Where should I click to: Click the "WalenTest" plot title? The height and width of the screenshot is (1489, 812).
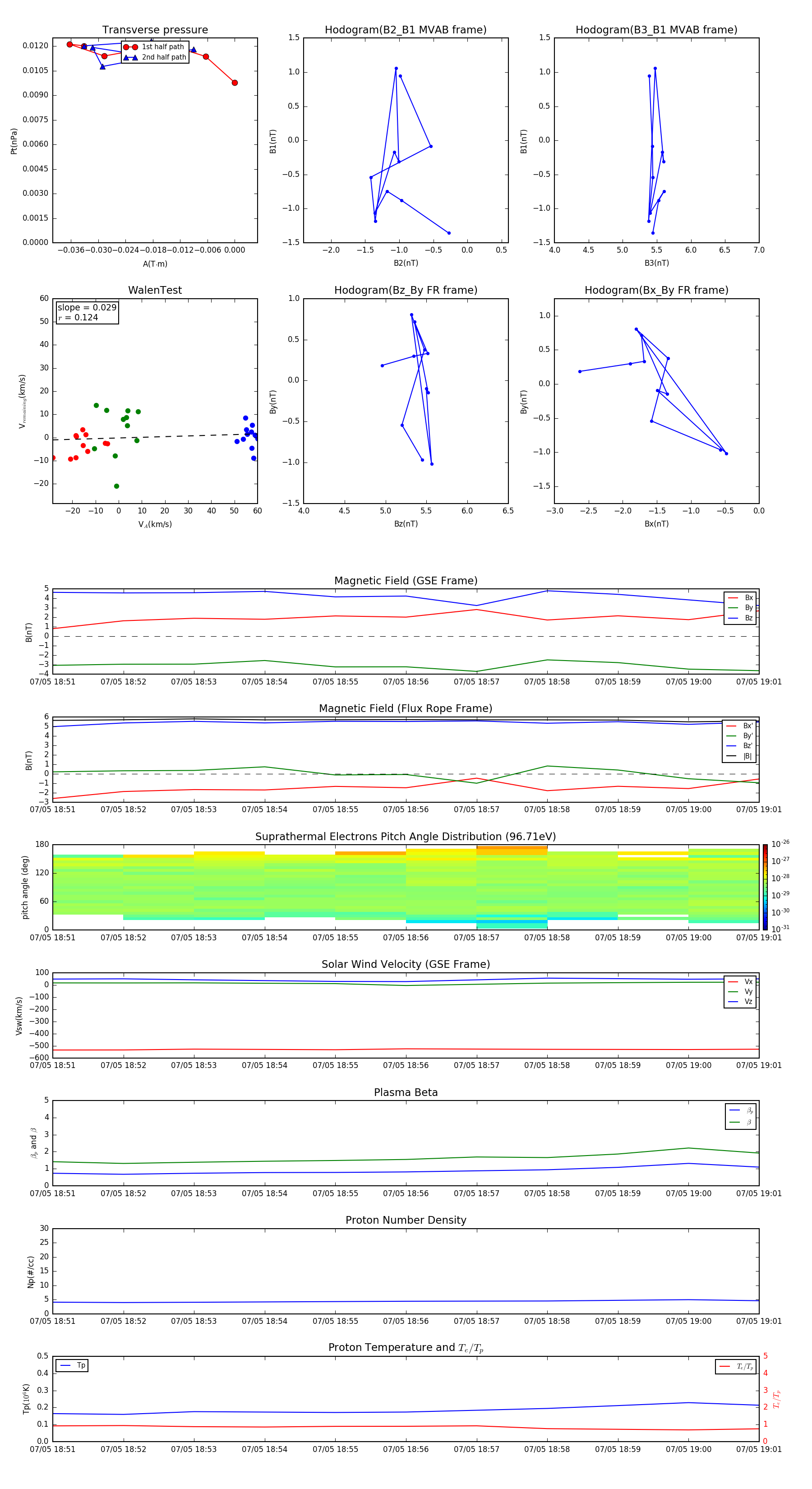click(155, 290)
